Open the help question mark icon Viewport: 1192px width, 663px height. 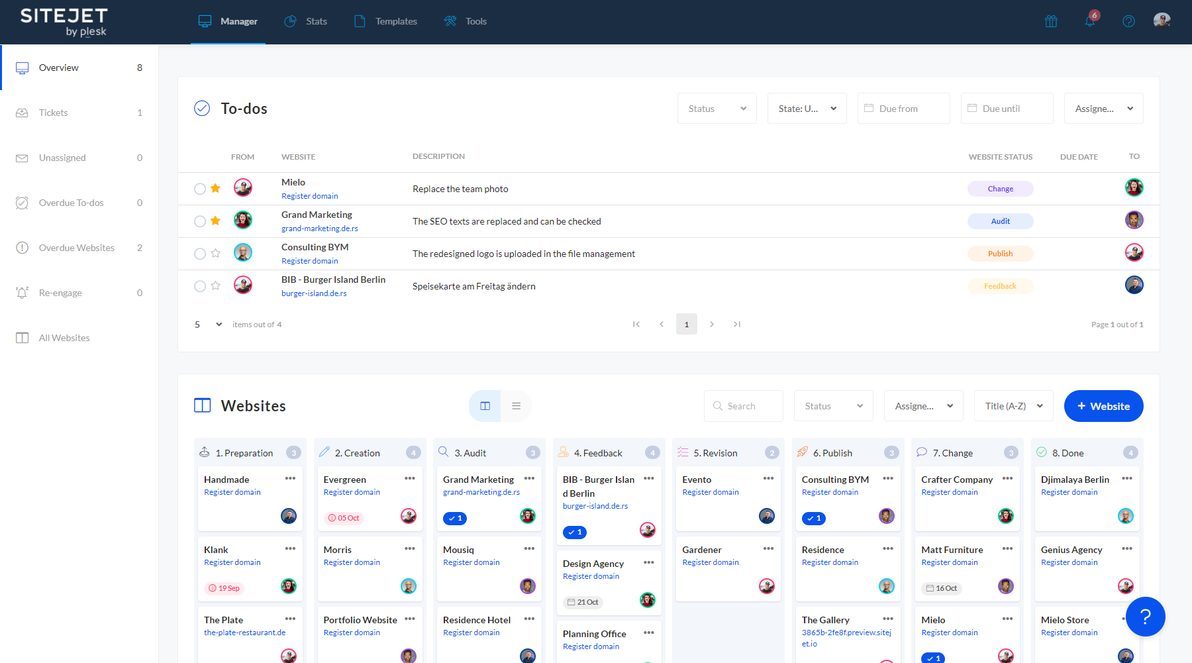click(1128, 19)
